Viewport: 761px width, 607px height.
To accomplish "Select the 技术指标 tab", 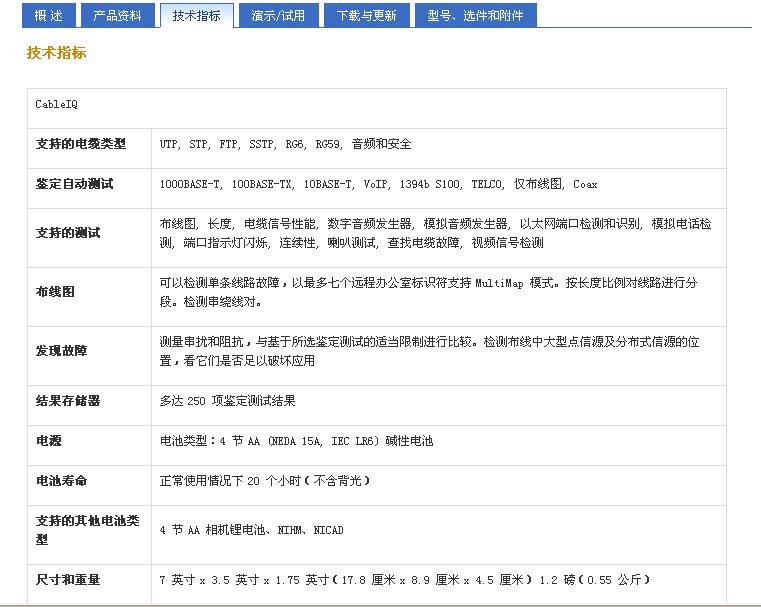I will (197, 16).
